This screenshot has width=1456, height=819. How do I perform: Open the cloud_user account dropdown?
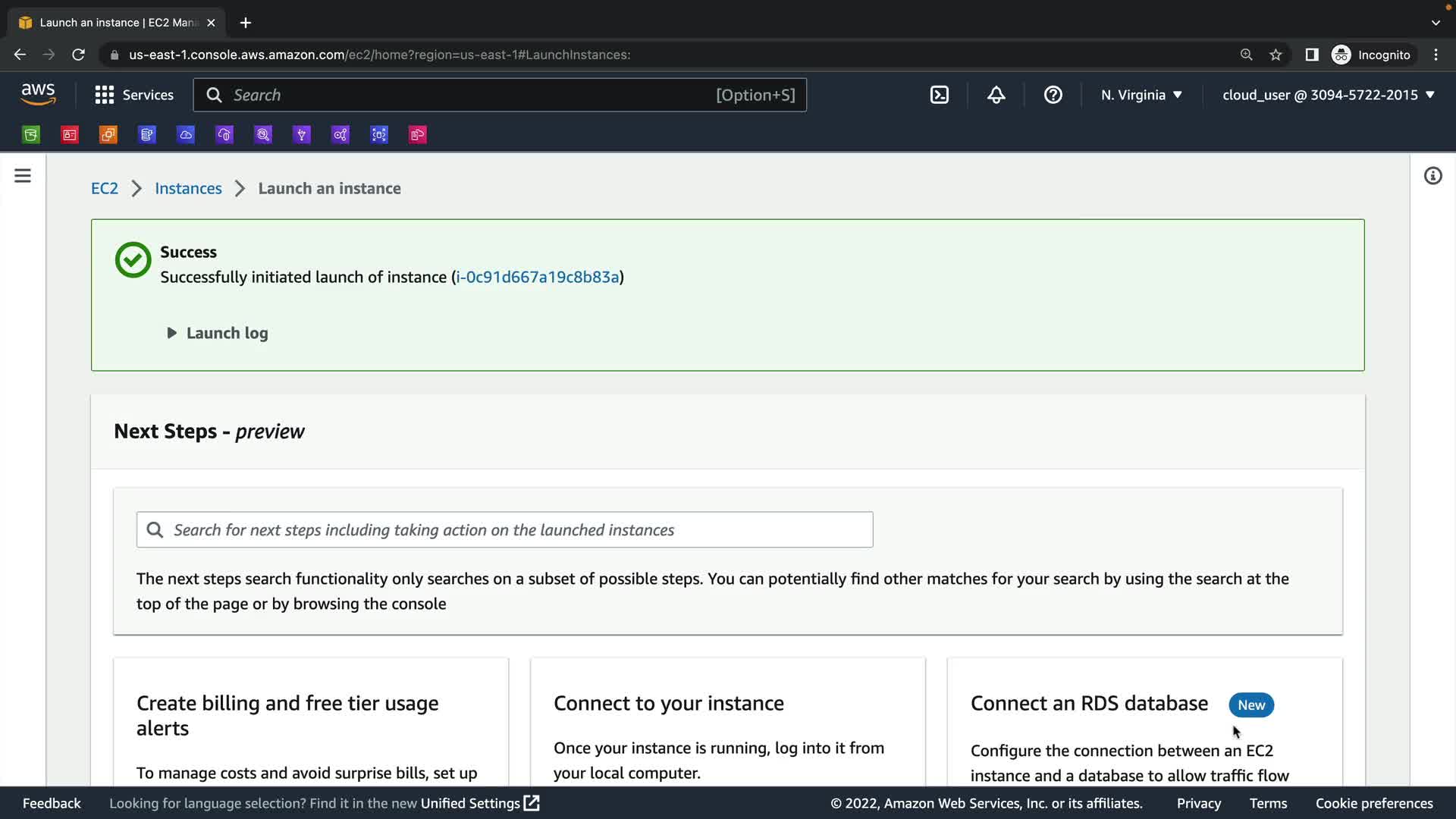[1328, 95]
